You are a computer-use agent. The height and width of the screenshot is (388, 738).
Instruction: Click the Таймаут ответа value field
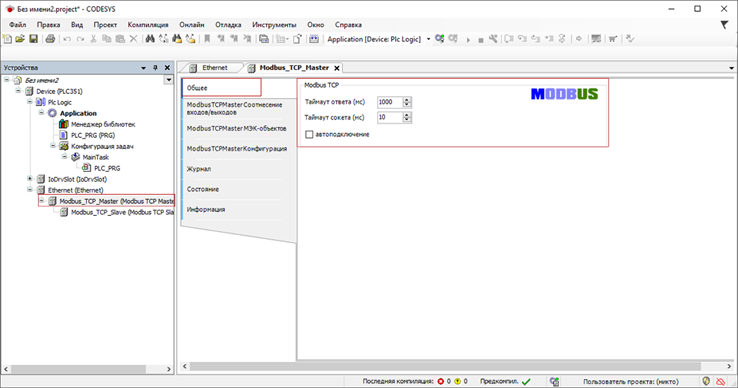390,102
